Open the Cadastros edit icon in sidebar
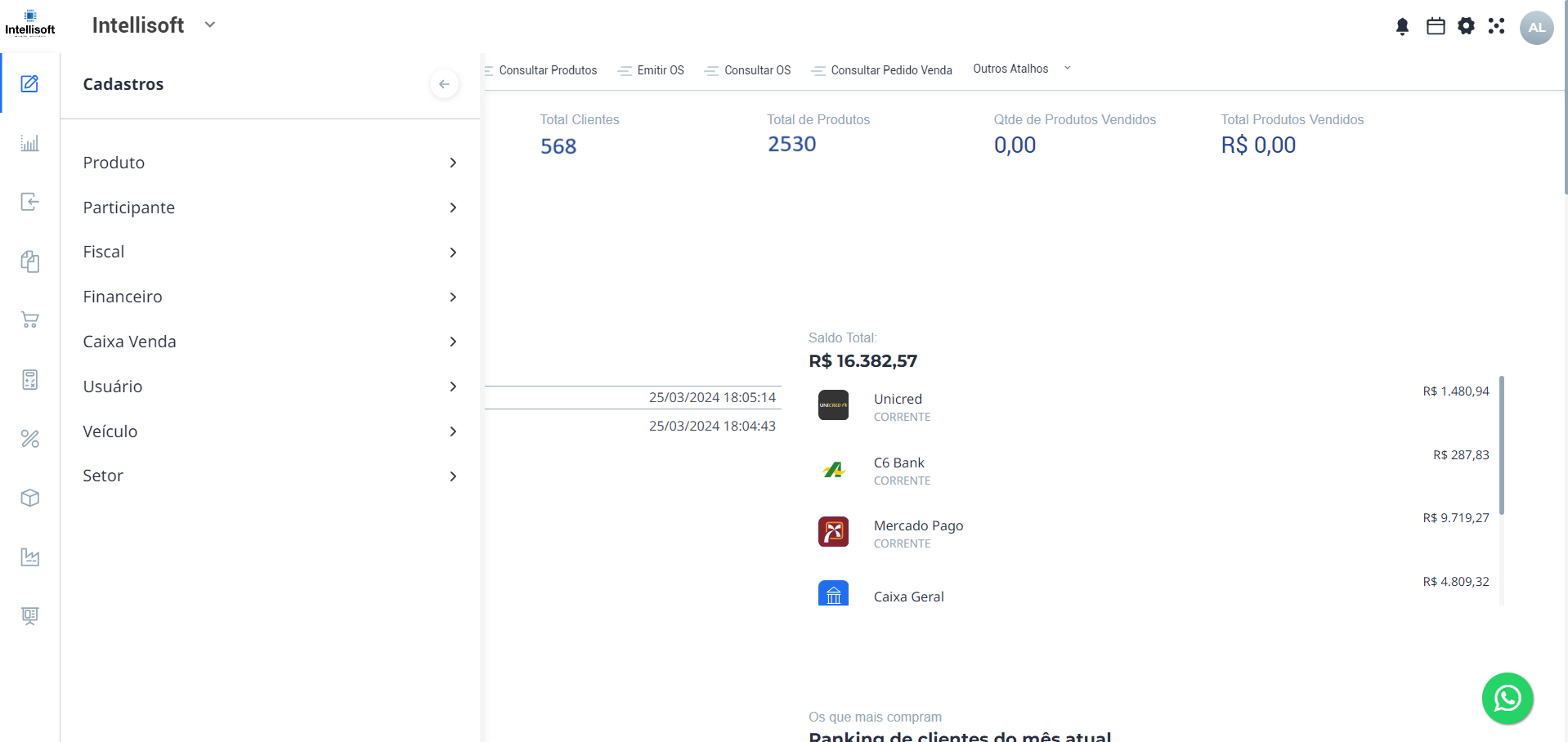 [x=29, y=83]
